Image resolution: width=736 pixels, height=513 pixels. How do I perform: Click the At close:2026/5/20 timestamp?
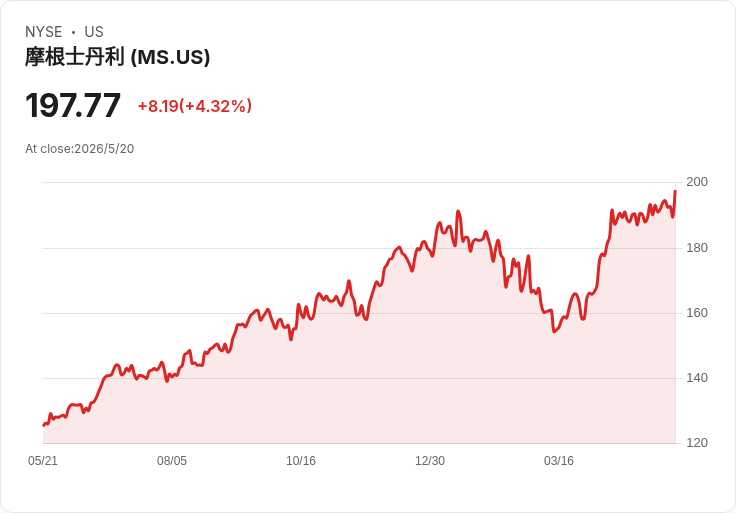pyautogui.click(x=80, y=149)
